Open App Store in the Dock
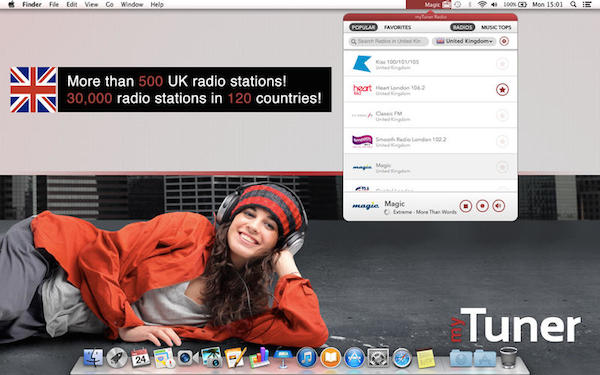This screenshot has width=600, height=375. click(354, 357)
